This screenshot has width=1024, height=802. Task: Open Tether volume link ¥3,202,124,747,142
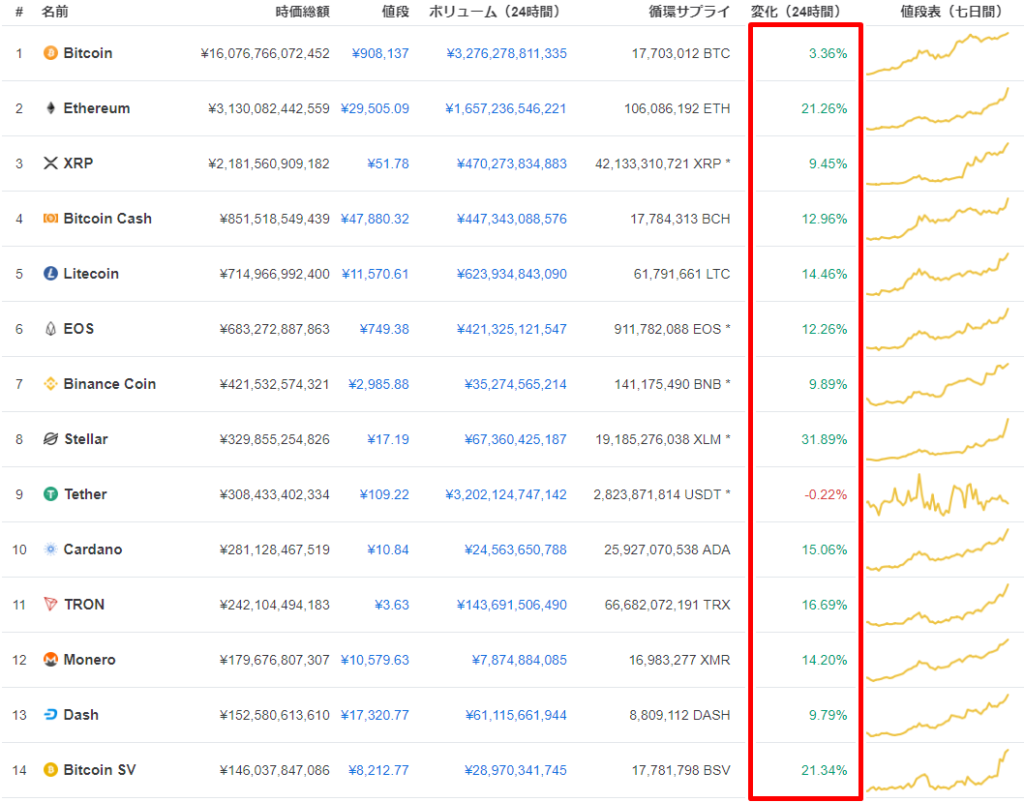click(x=506, y=495)
